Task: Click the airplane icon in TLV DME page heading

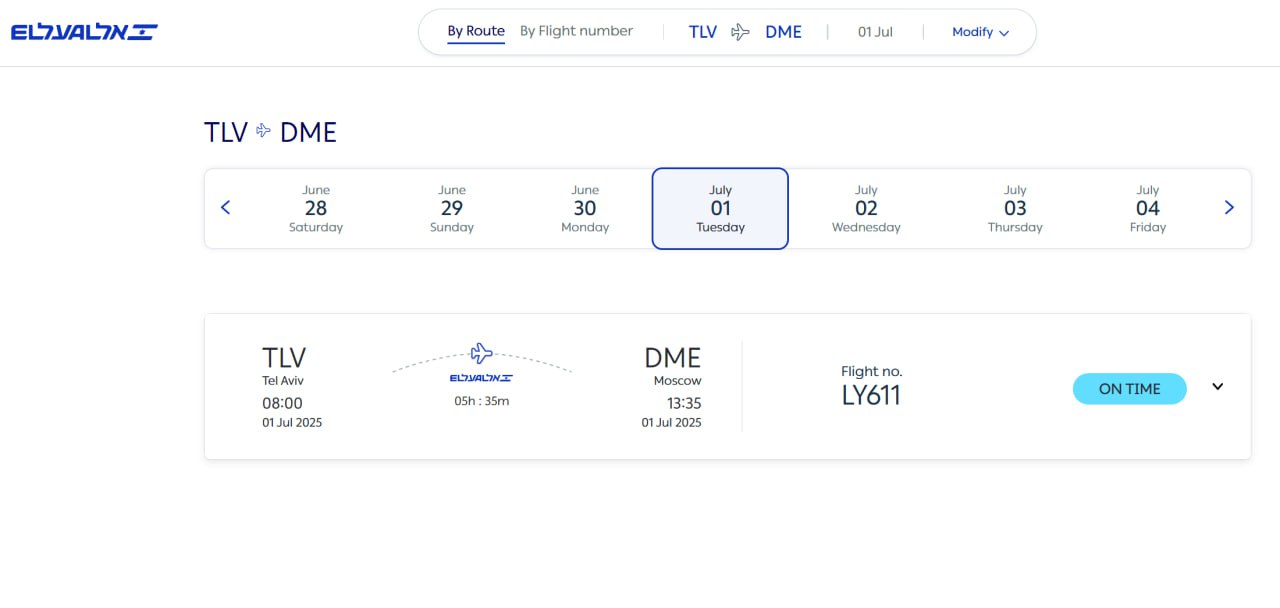Action: (264, 131)
